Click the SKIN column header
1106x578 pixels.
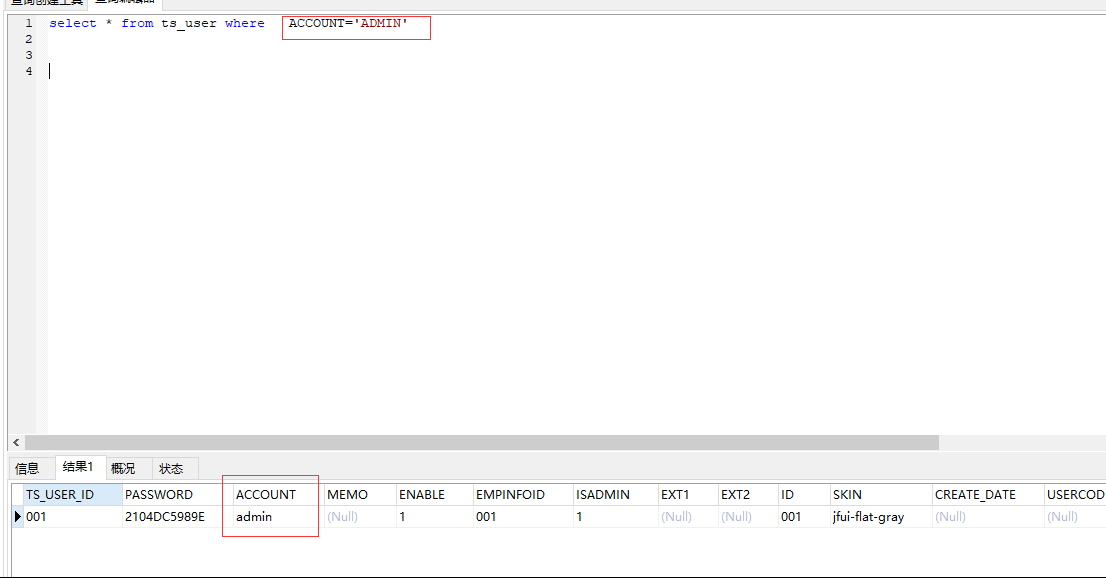point(880,495)
